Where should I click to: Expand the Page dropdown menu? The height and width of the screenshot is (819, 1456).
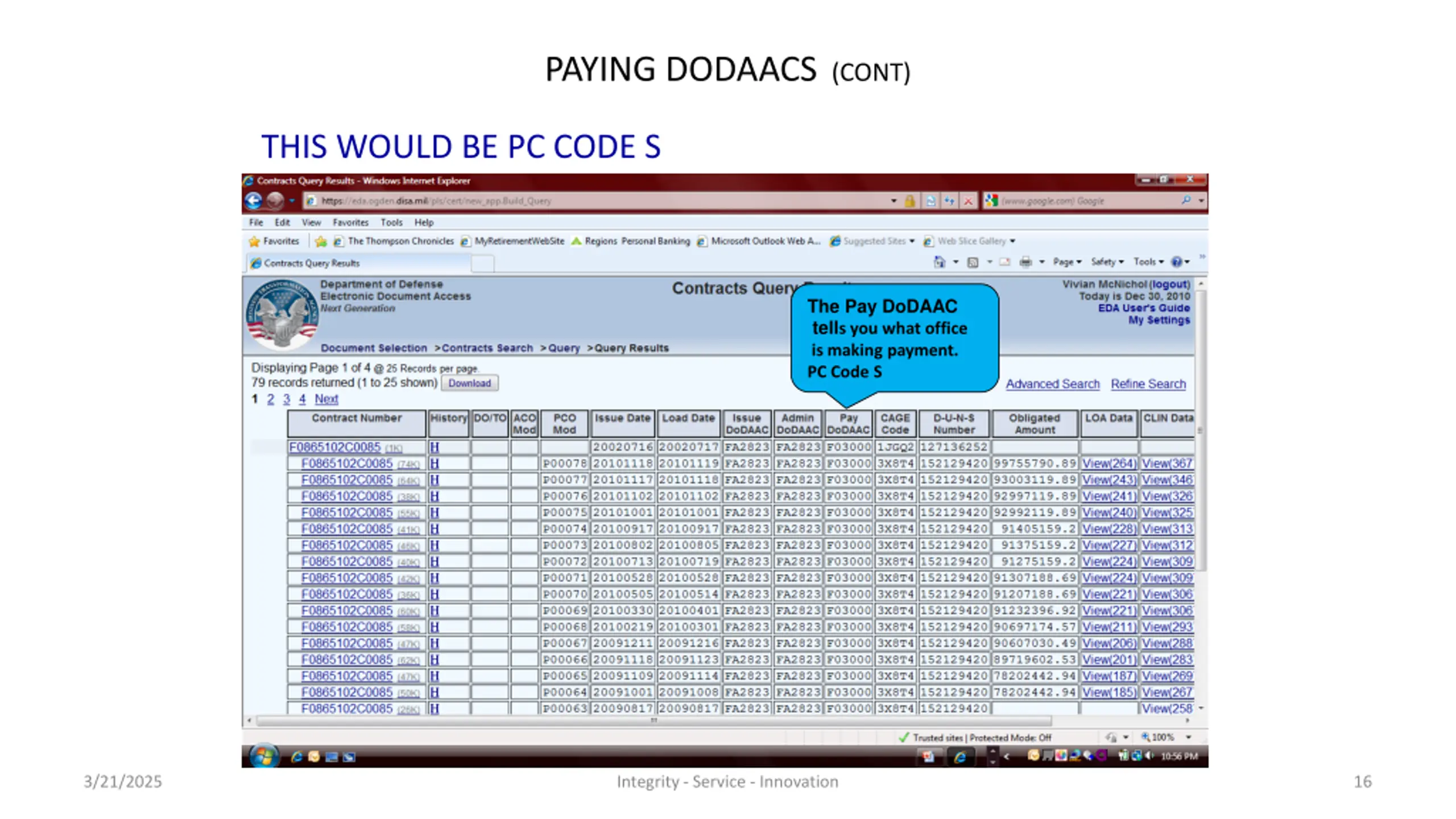coord(1067,262)
